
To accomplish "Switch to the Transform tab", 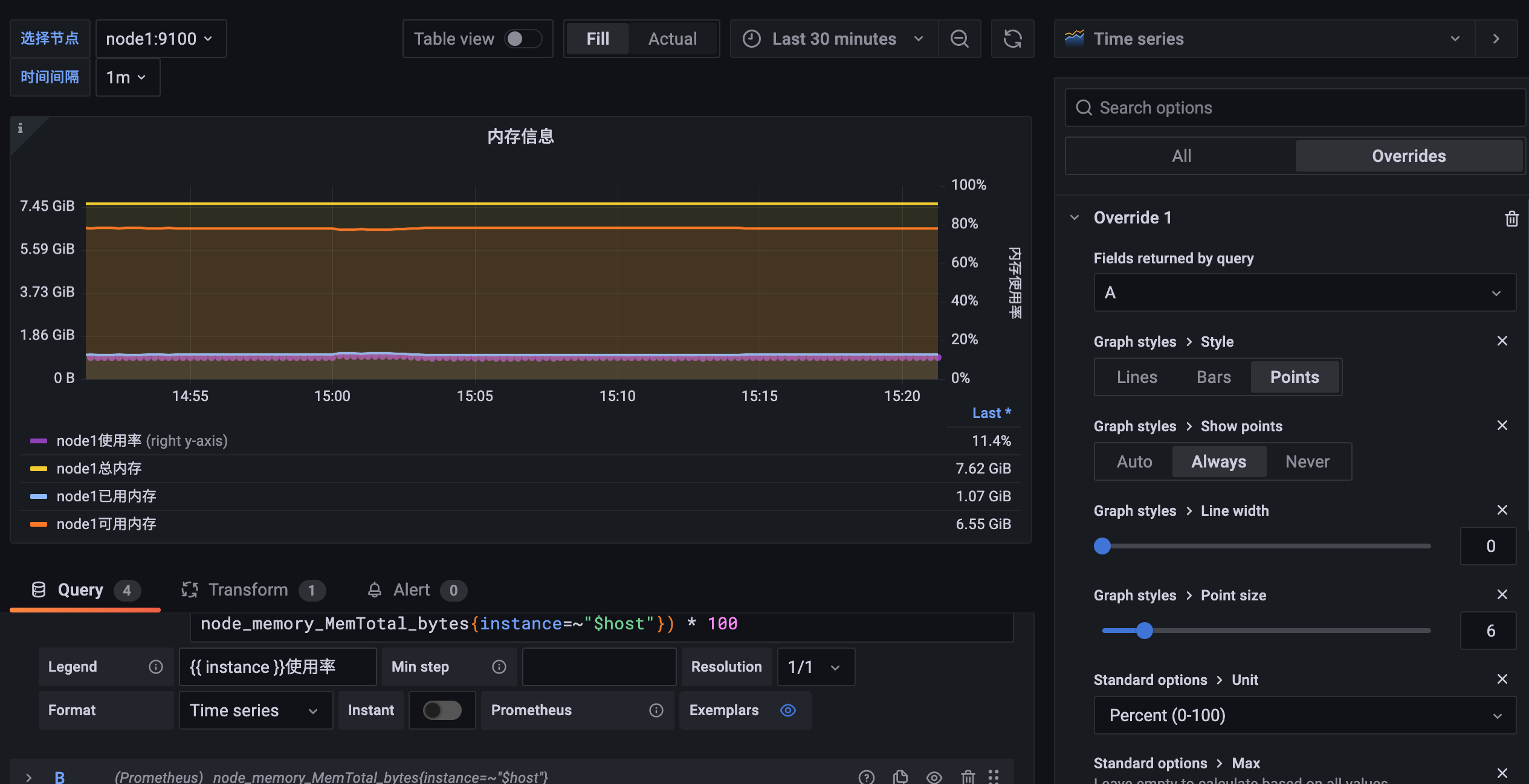I will (x=248, y=590).
